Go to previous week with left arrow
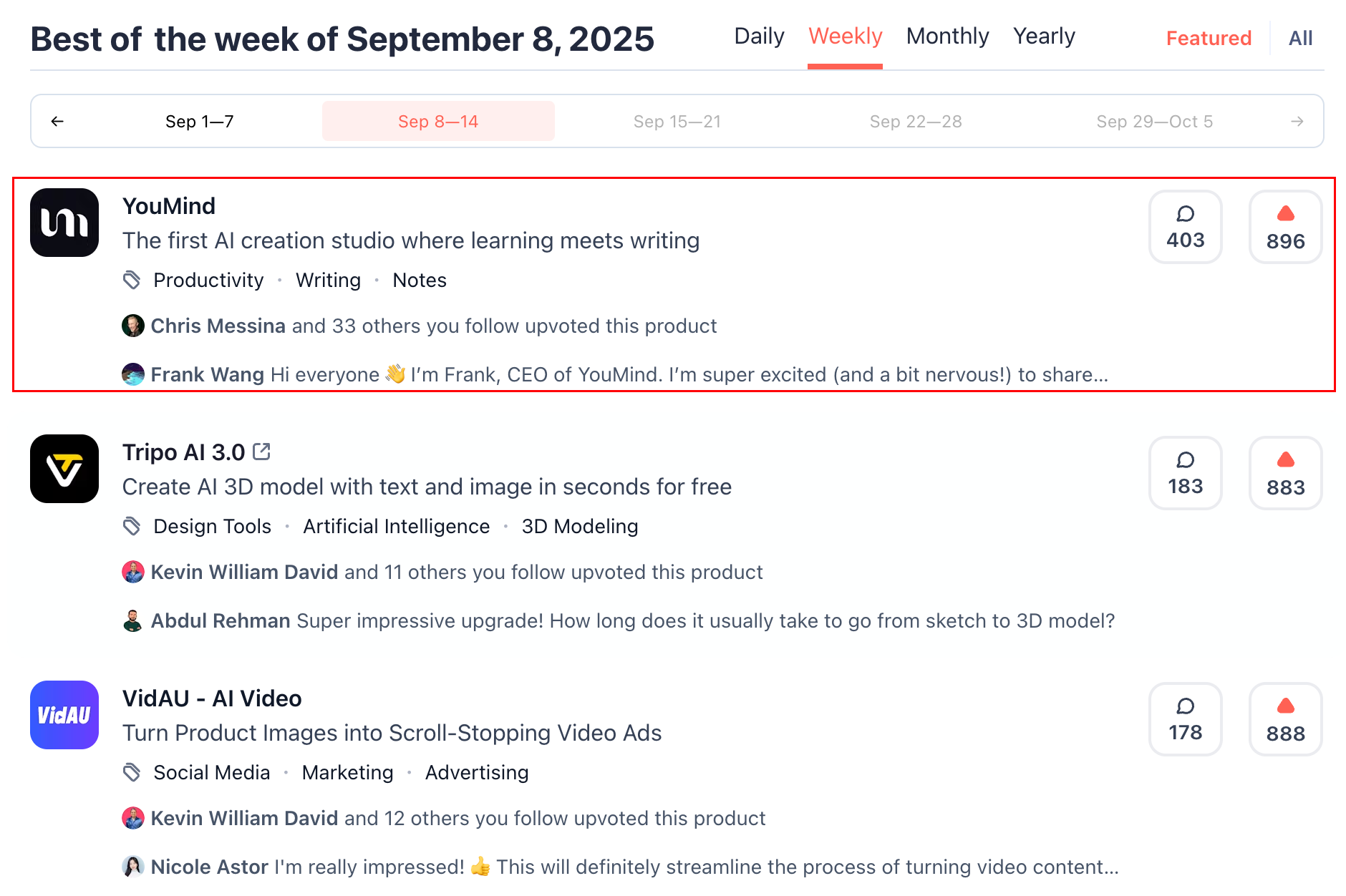Image resolution: width=1346 pixels, height=896 pixels. [57, 122]
